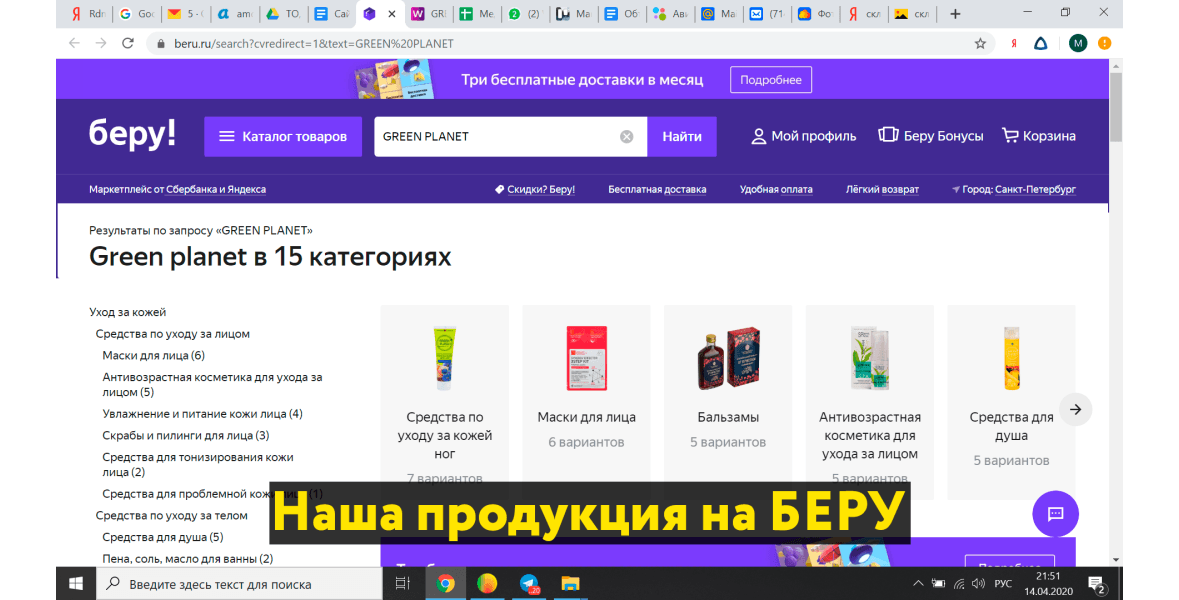Viewport: 1179px width, 600px height.
Task: Click the Сбербанка и Яндекса link
Action: tap(216, 189)
